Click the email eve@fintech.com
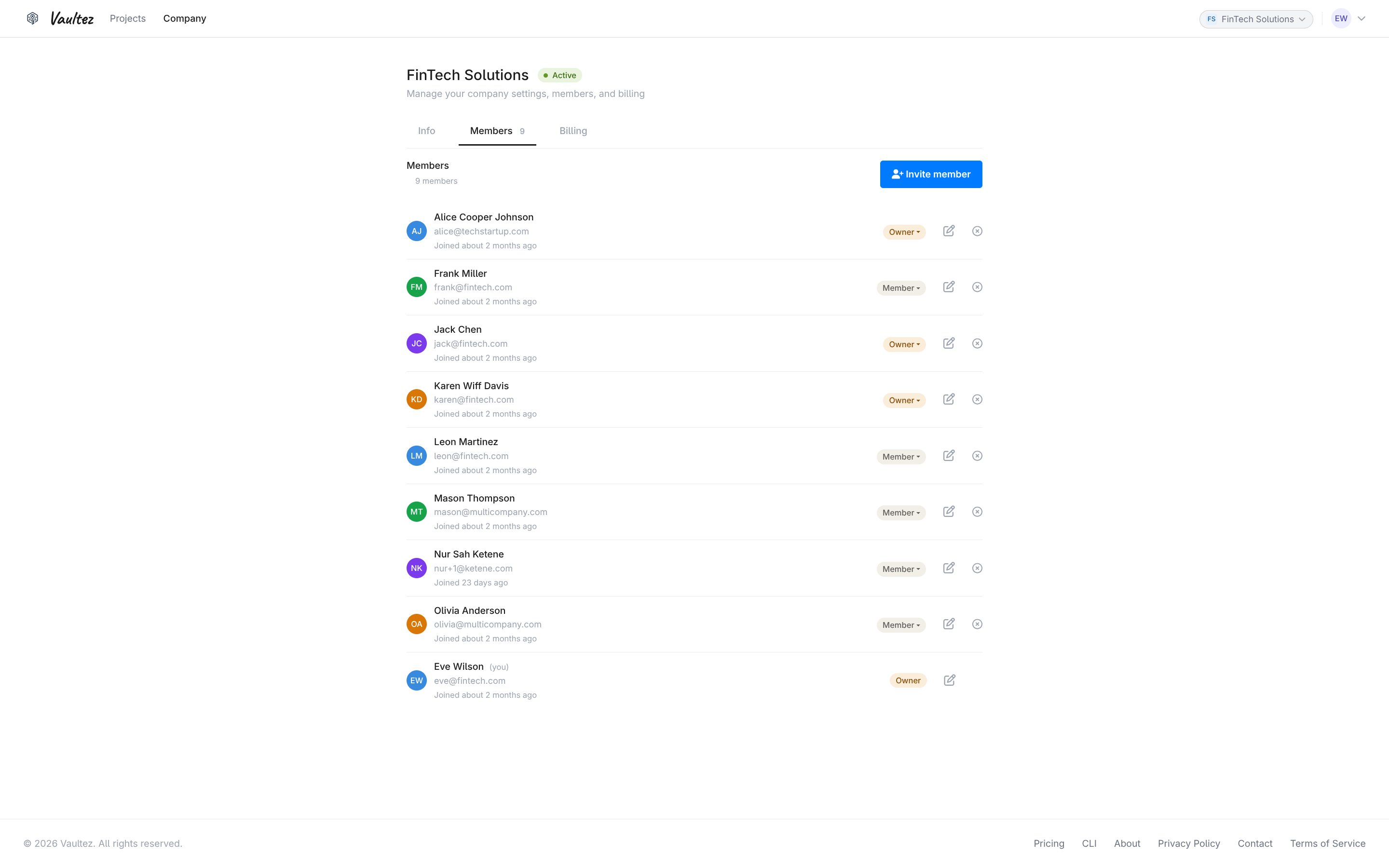The image size is (1389, 868). [469, 681]
